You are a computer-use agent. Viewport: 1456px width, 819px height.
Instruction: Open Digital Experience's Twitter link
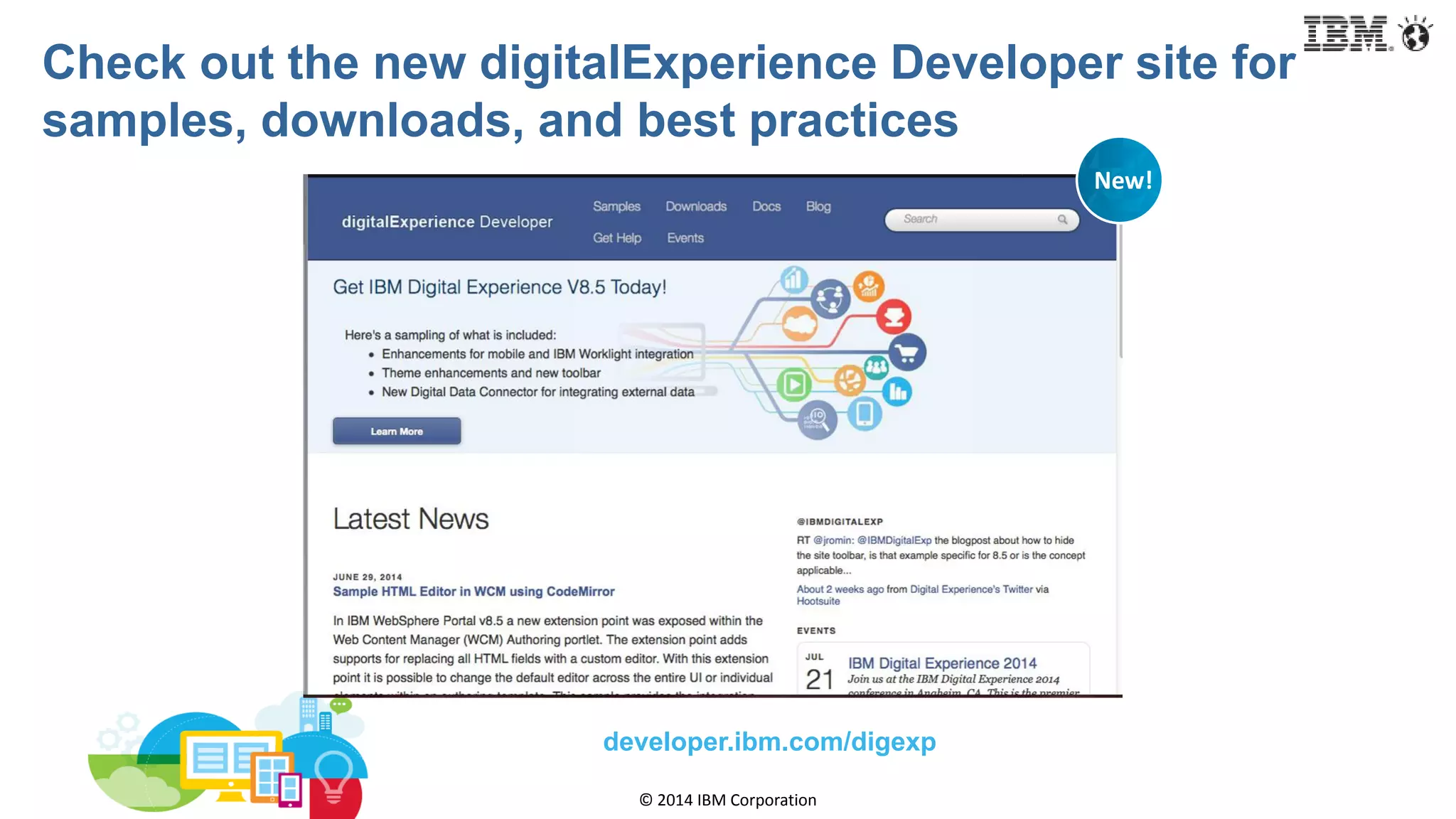[971, 589]
